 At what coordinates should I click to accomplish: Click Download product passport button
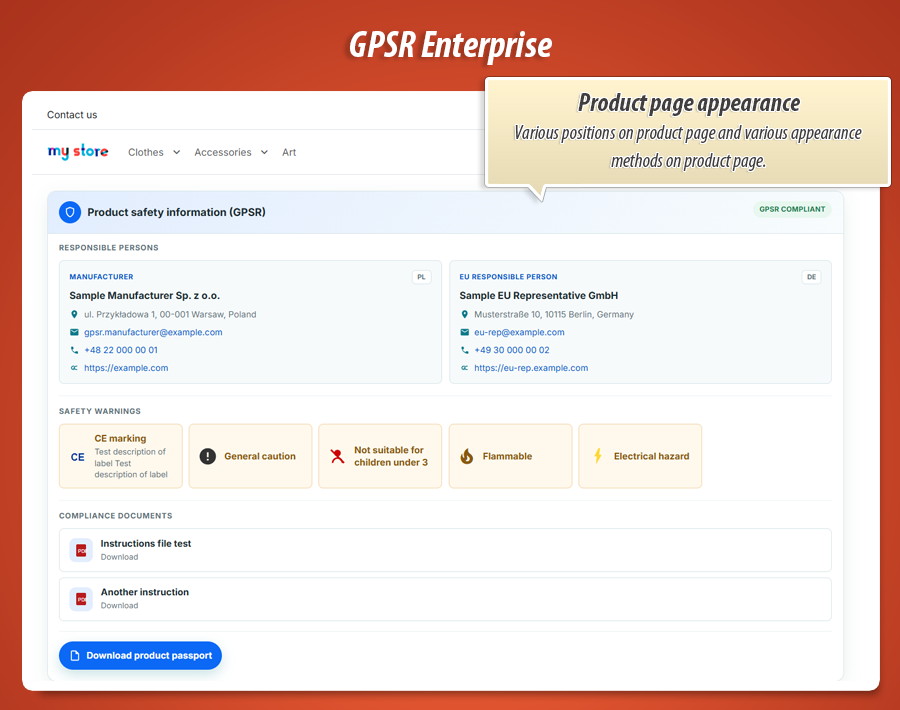(140, 655)
